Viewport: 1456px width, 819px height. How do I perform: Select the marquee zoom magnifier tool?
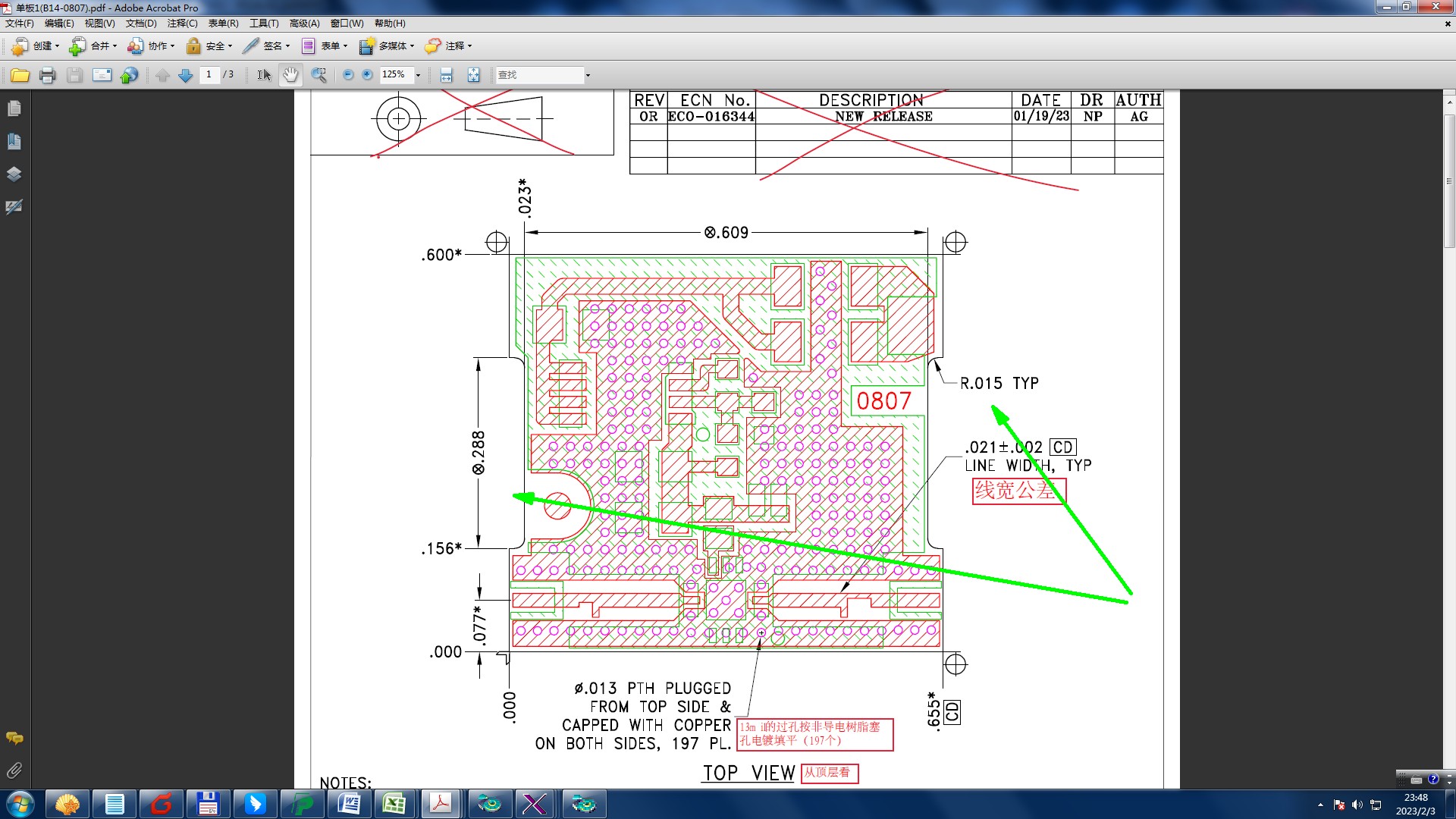click(x=318, y=75)
